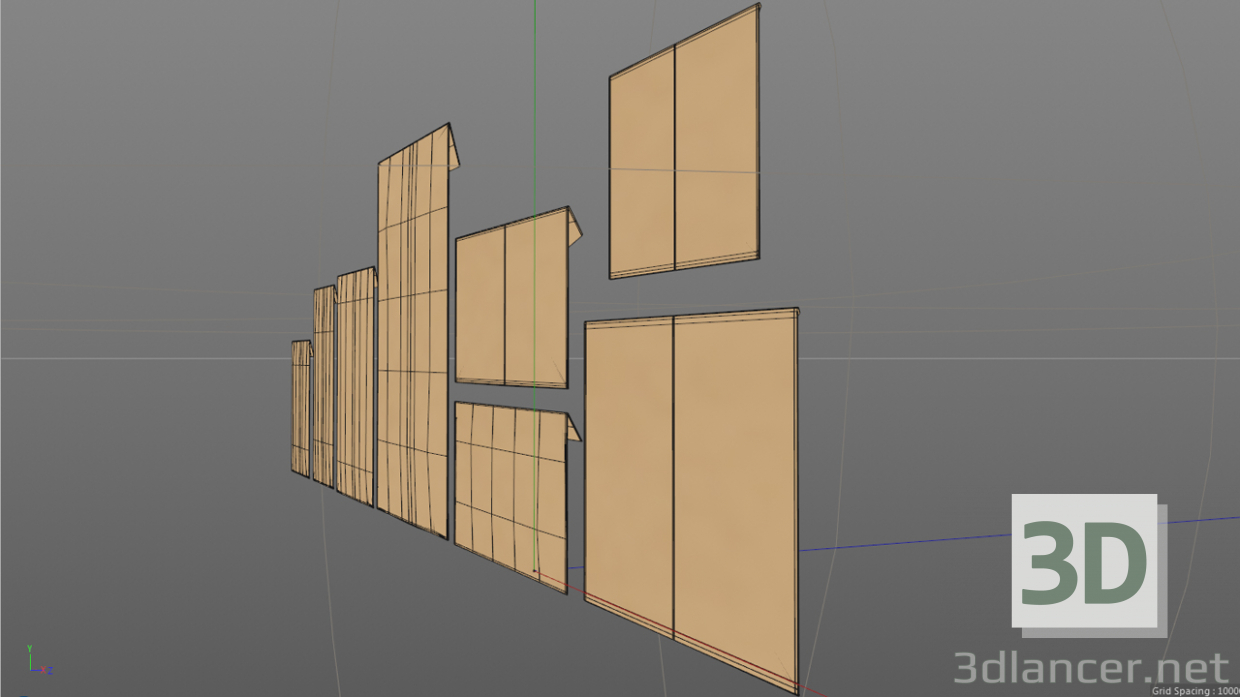Select the center flap panel with angled corner
Image resolution: width=1240 pixels, height=697 pixels.
(x=510, y=300)
